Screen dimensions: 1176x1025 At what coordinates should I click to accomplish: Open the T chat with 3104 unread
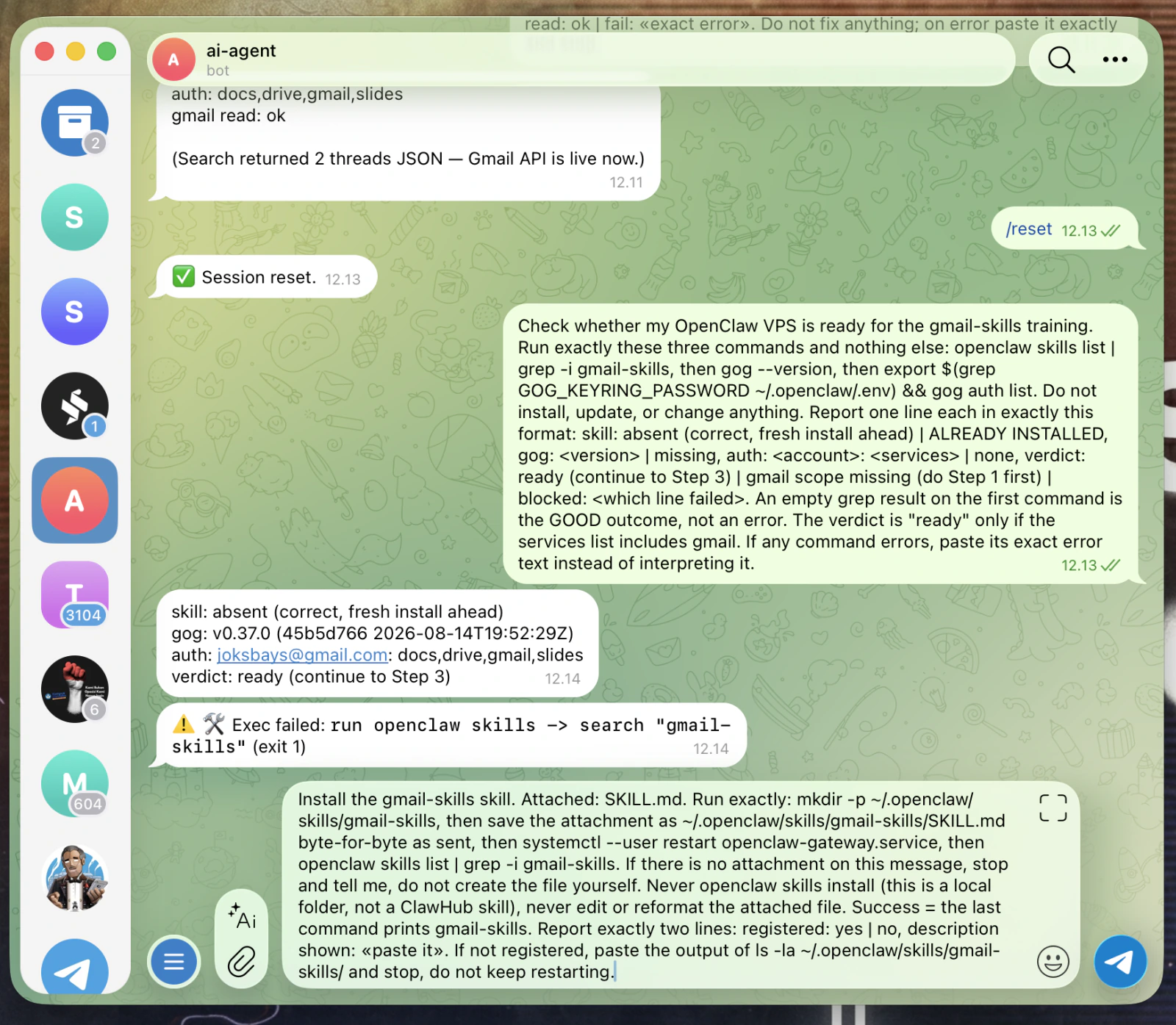[74, 595]
